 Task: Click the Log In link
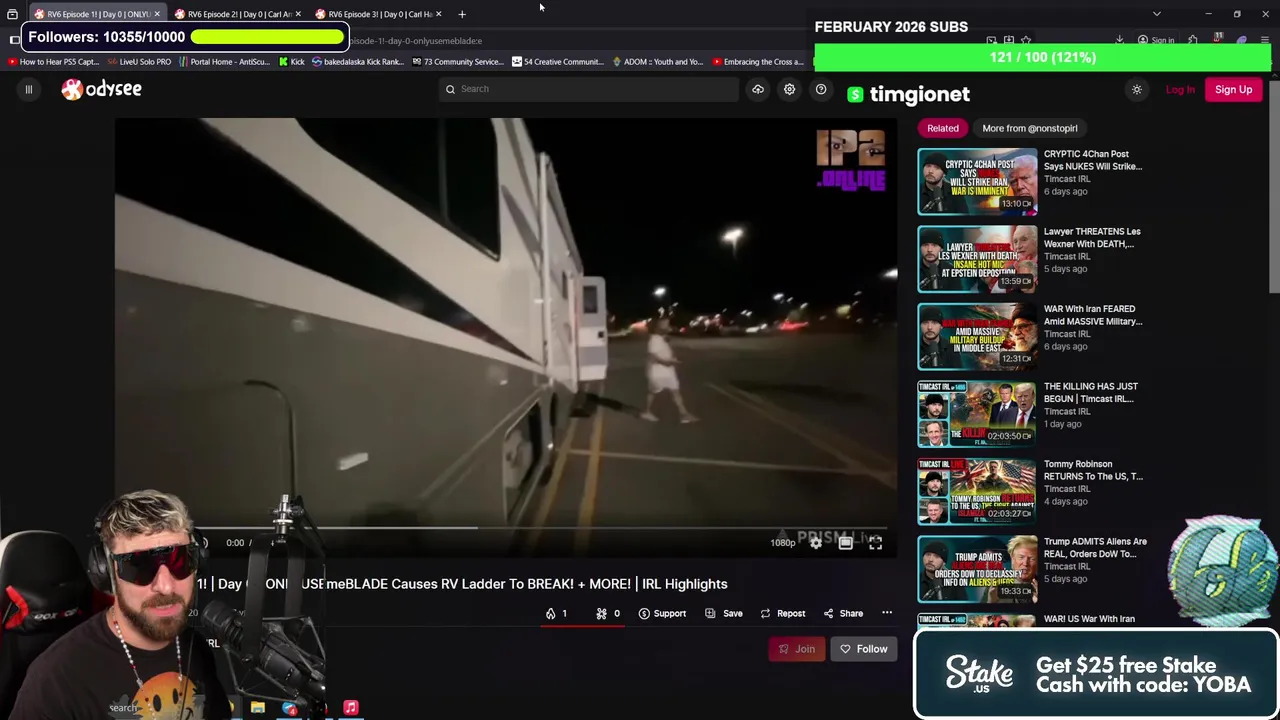point(1180,89)
